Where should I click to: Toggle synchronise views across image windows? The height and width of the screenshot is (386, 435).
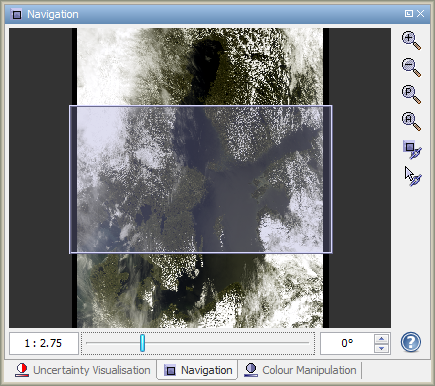point(412,149)
